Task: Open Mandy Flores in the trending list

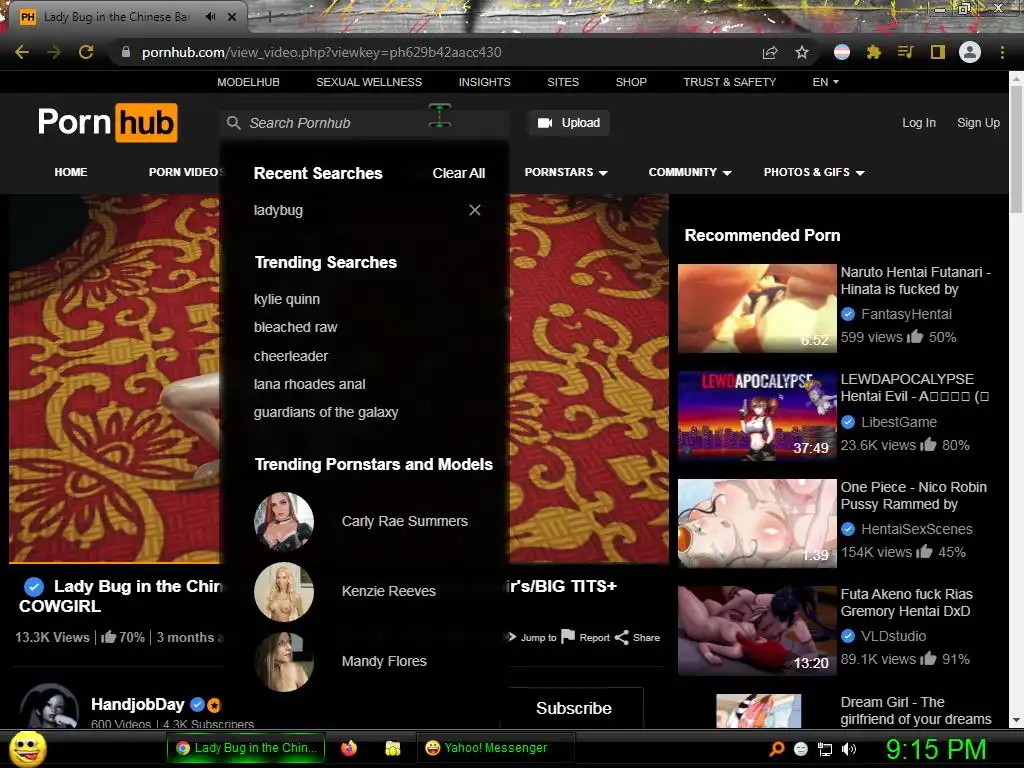Action: click(x=384, y=661)
